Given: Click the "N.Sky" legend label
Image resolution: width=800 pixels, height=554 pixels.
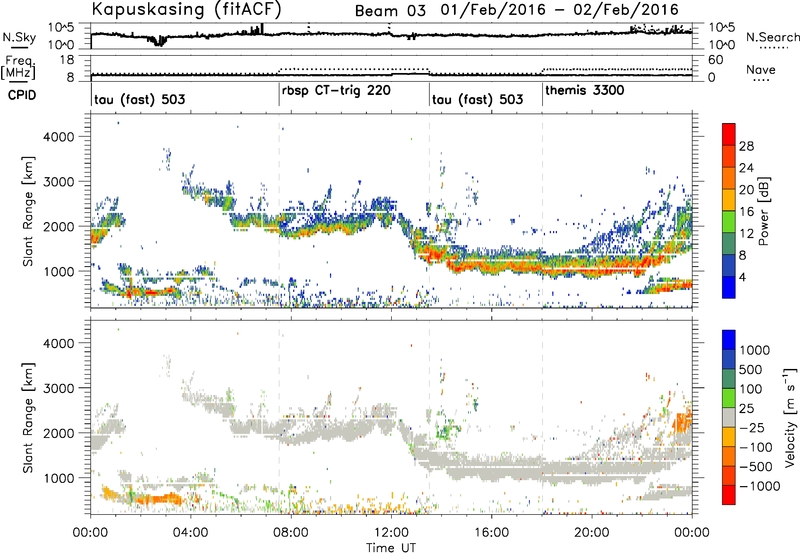Looking at the screenshot, I should pyautogui.click(x=19, y=37).
